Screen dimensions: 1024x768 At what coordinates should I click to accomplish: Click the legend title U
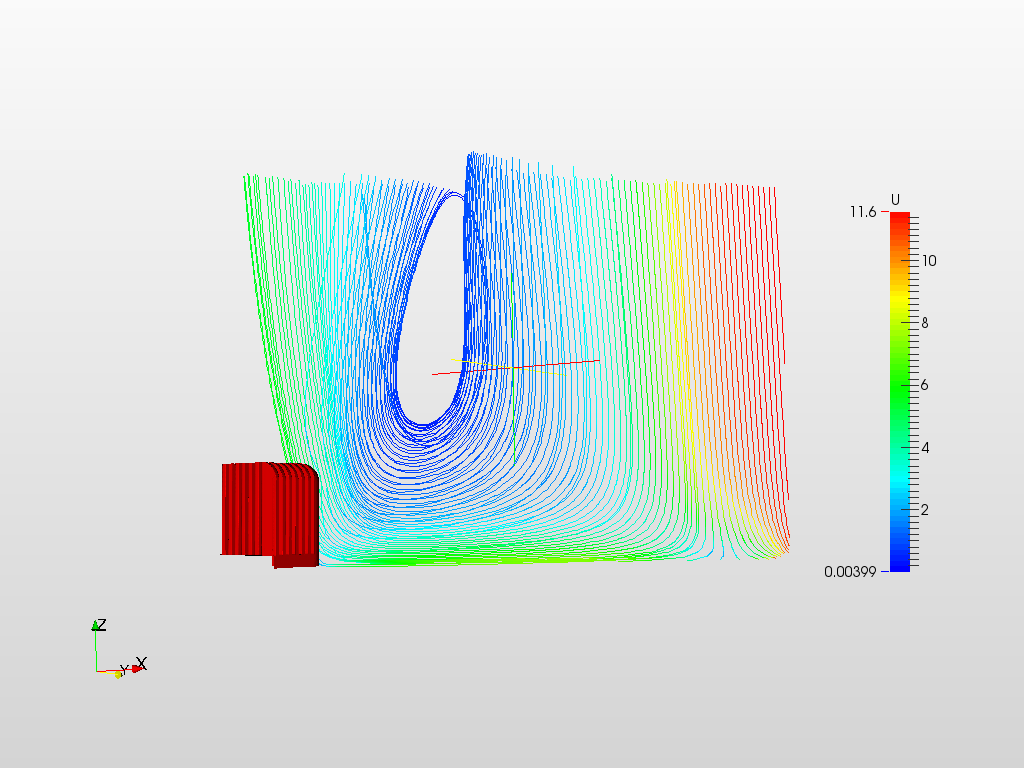[895, 200]
